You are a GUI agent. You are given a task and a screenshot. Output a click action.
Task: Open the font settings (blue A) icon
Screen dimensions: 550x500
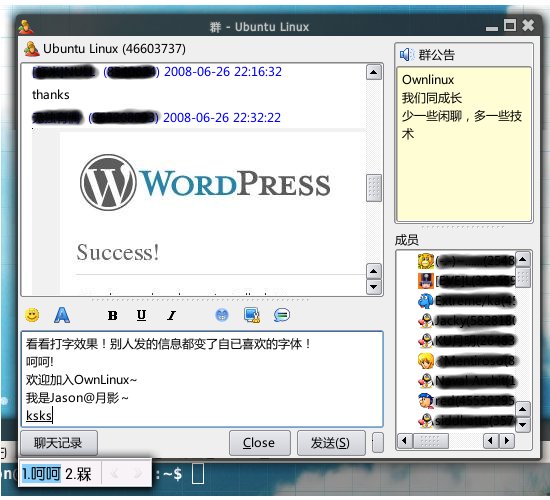pyautogui.click(x=62, y=315)
